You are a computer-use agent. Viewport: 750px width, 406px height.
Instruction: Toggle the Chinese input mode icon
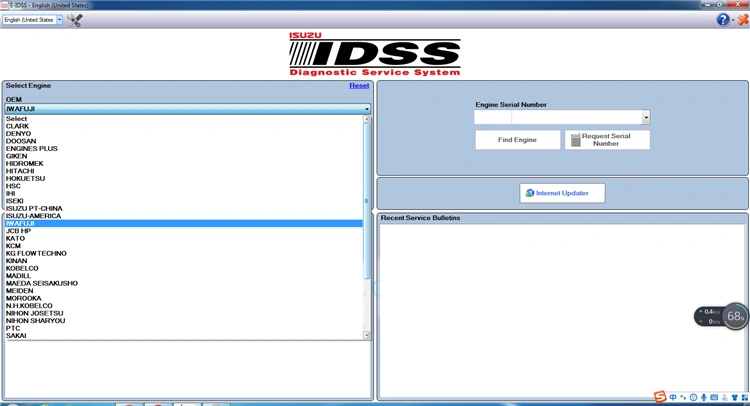tap(673, 397)
